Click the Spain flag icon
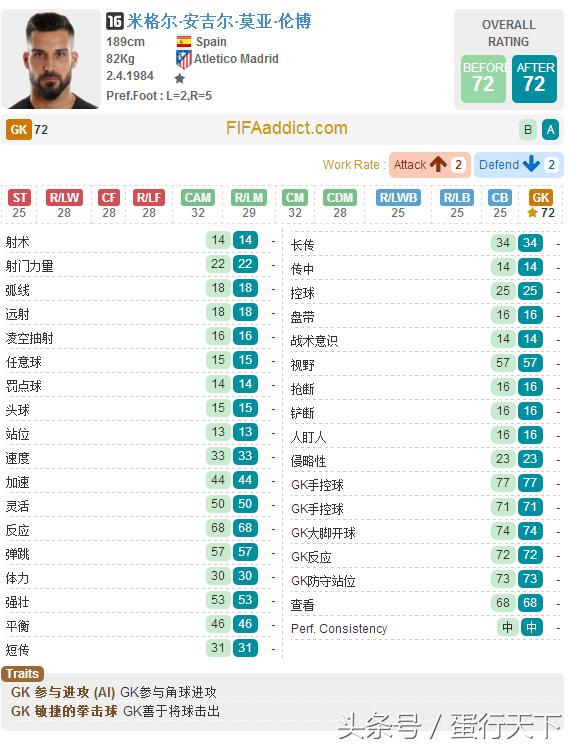This screenshot has height=750, width=579. pos(184,42)
